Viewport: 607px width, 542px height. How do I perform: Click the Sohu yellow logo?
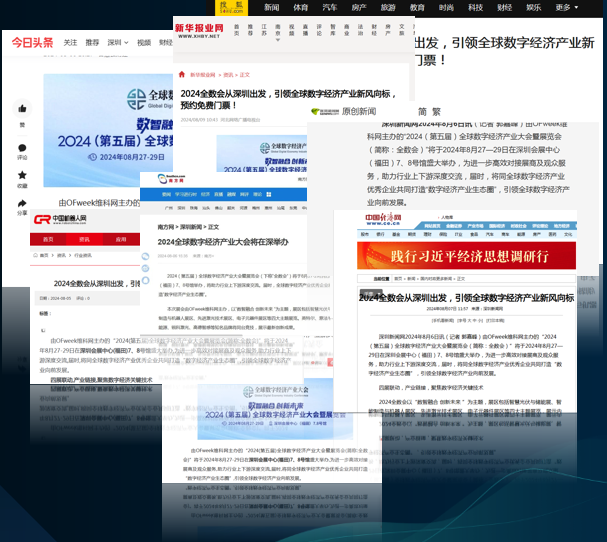coord(231,7)
